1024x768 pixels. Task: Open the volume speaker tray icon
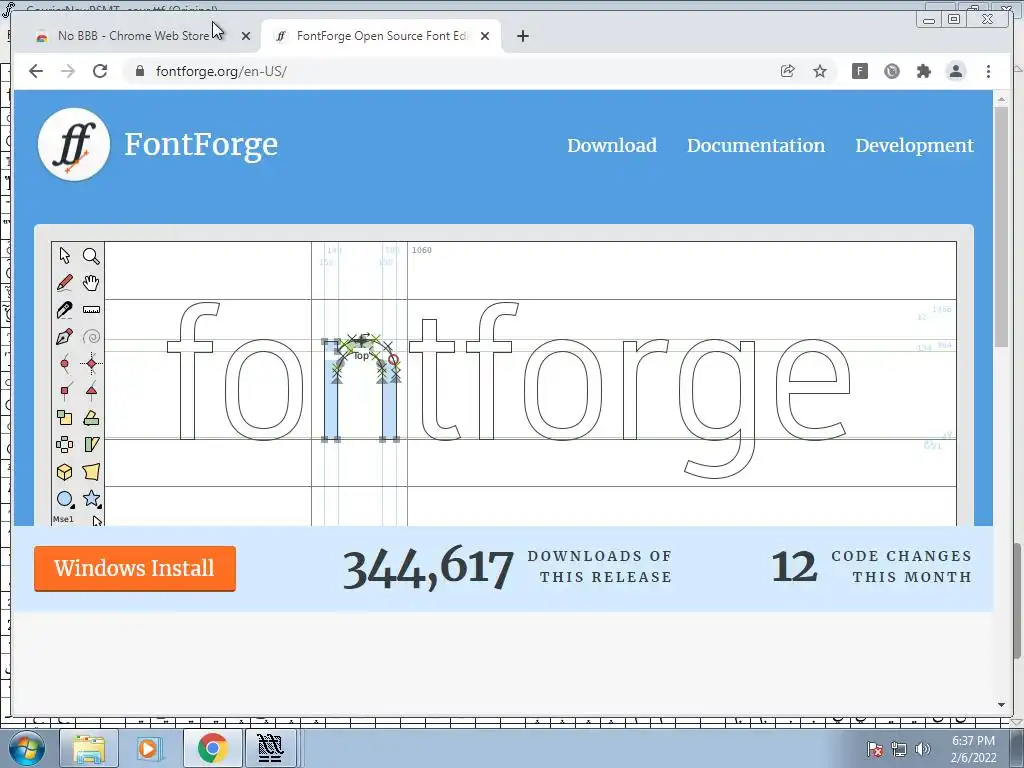tap(923, 749)
